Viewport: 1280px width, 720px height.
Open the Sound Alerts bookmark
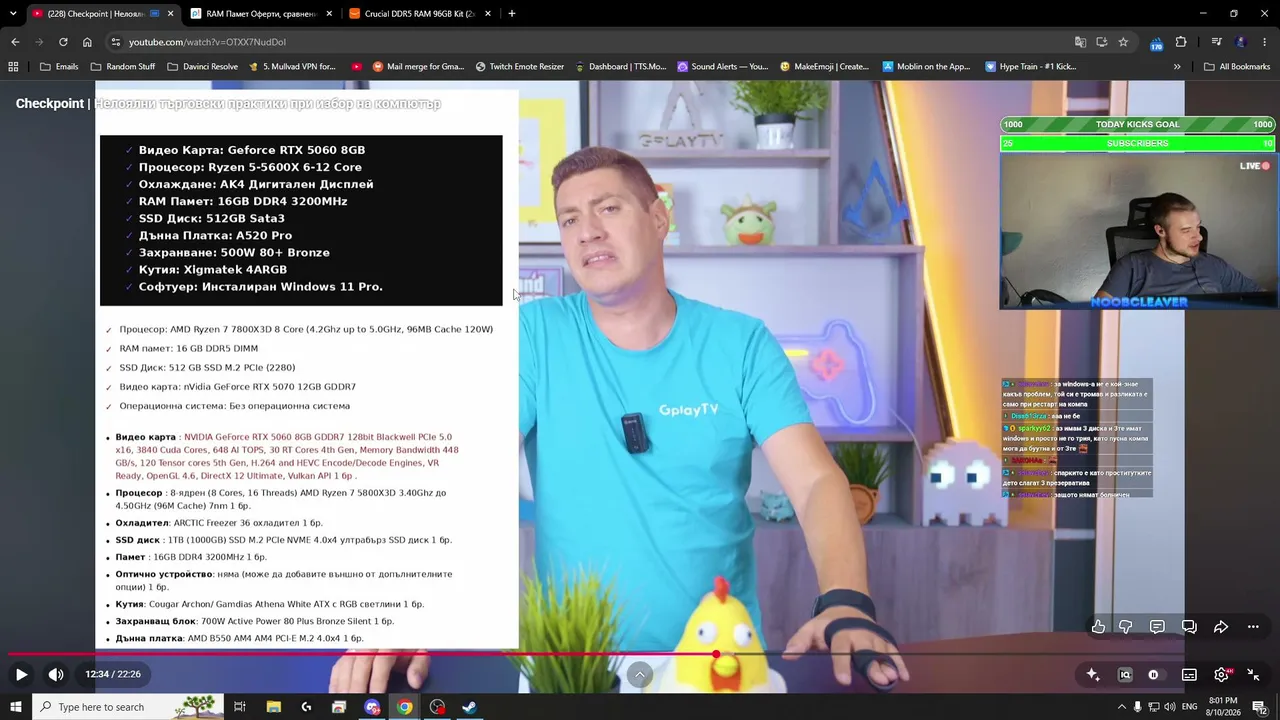click(x=723, y=67)
